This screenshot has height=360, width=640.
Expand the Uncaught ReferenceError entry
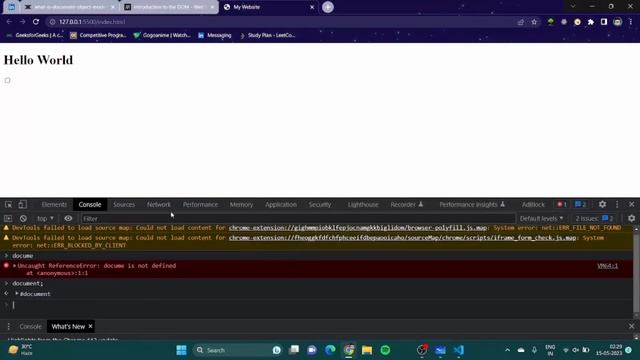[15, 266]
